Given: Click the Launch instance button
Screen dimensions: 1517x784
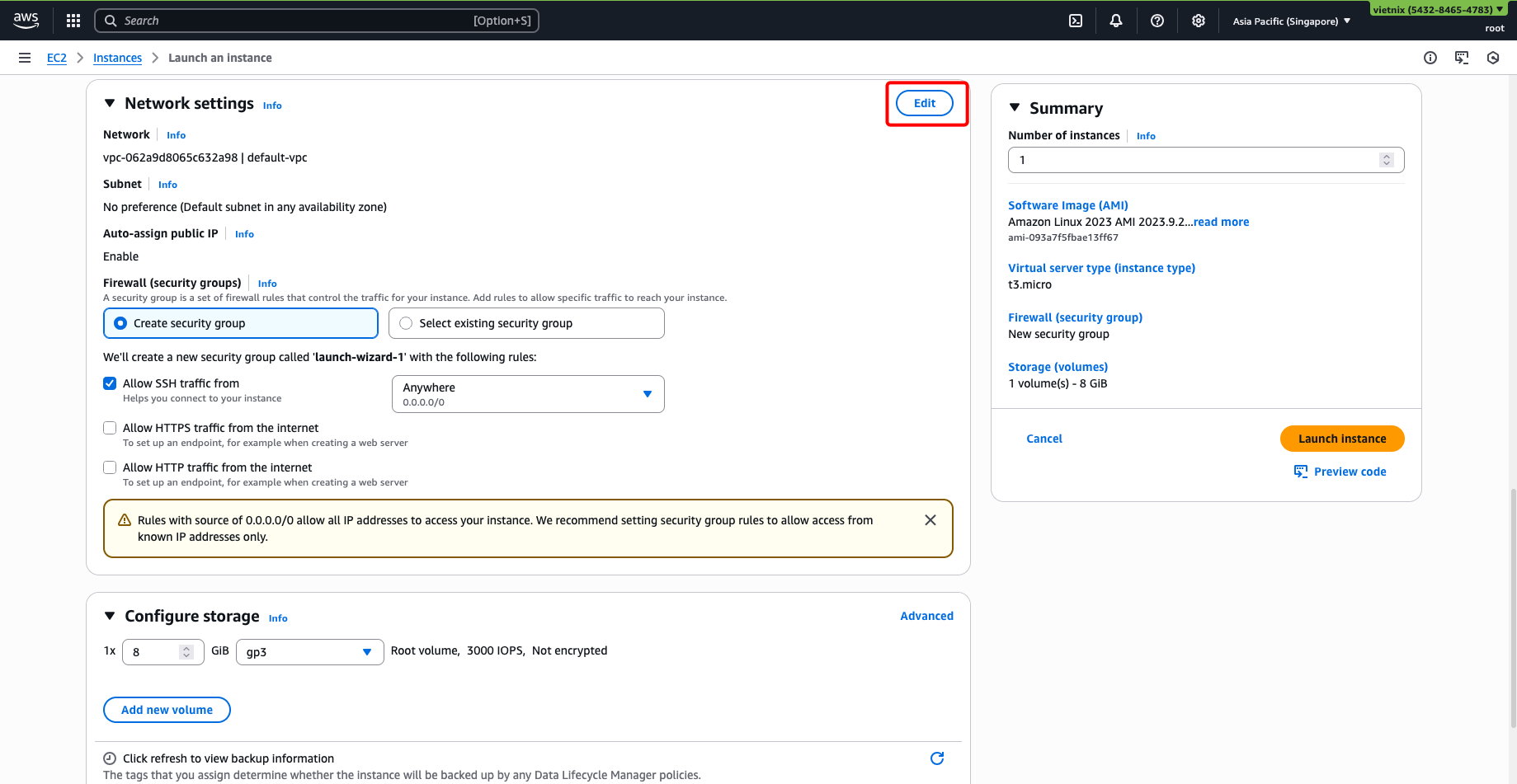Looking at the screenshot, I should coord(1341,438).
